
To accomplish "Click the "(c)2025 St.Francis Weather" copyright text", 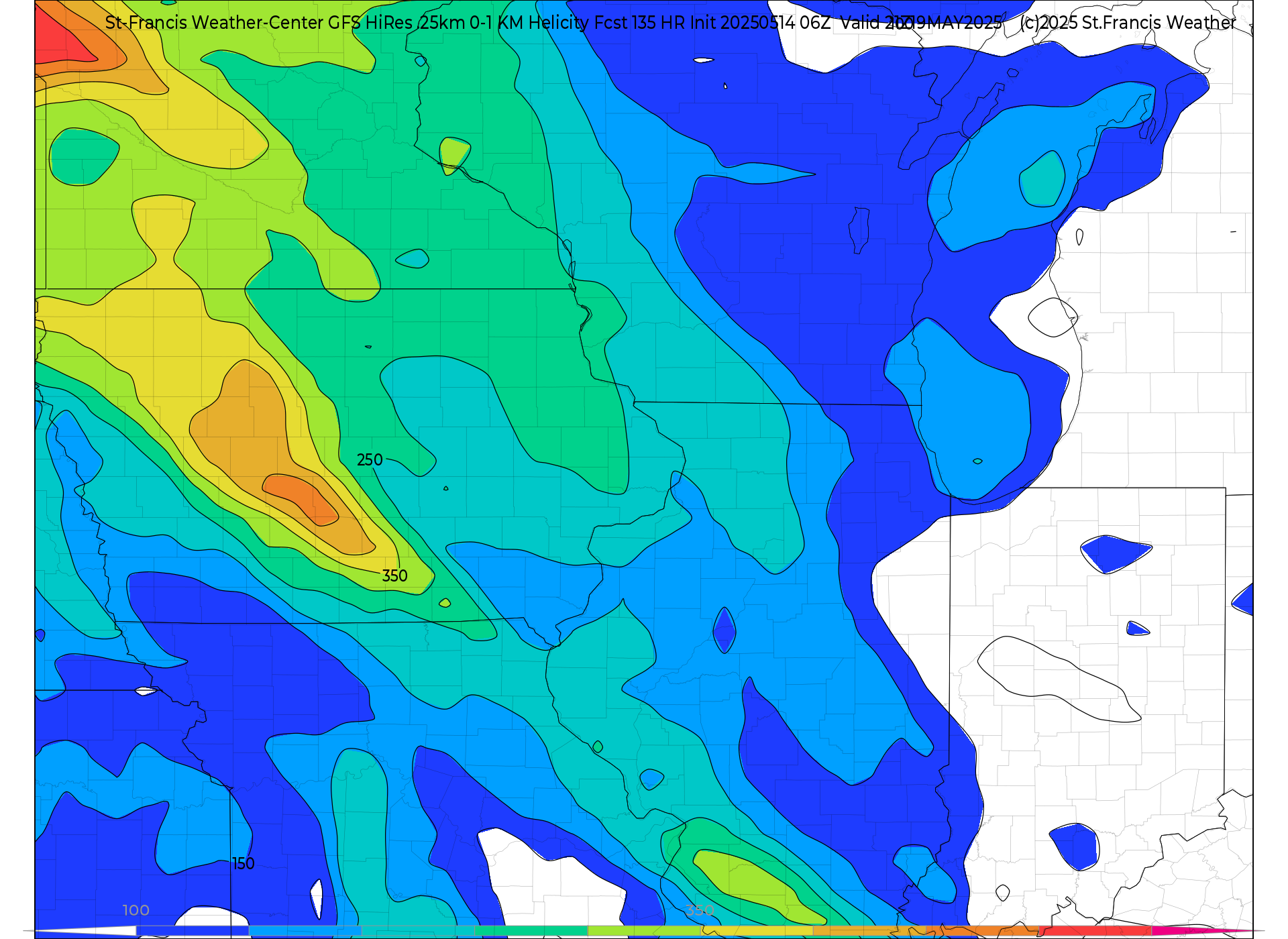I will (x=1128, y=23).
